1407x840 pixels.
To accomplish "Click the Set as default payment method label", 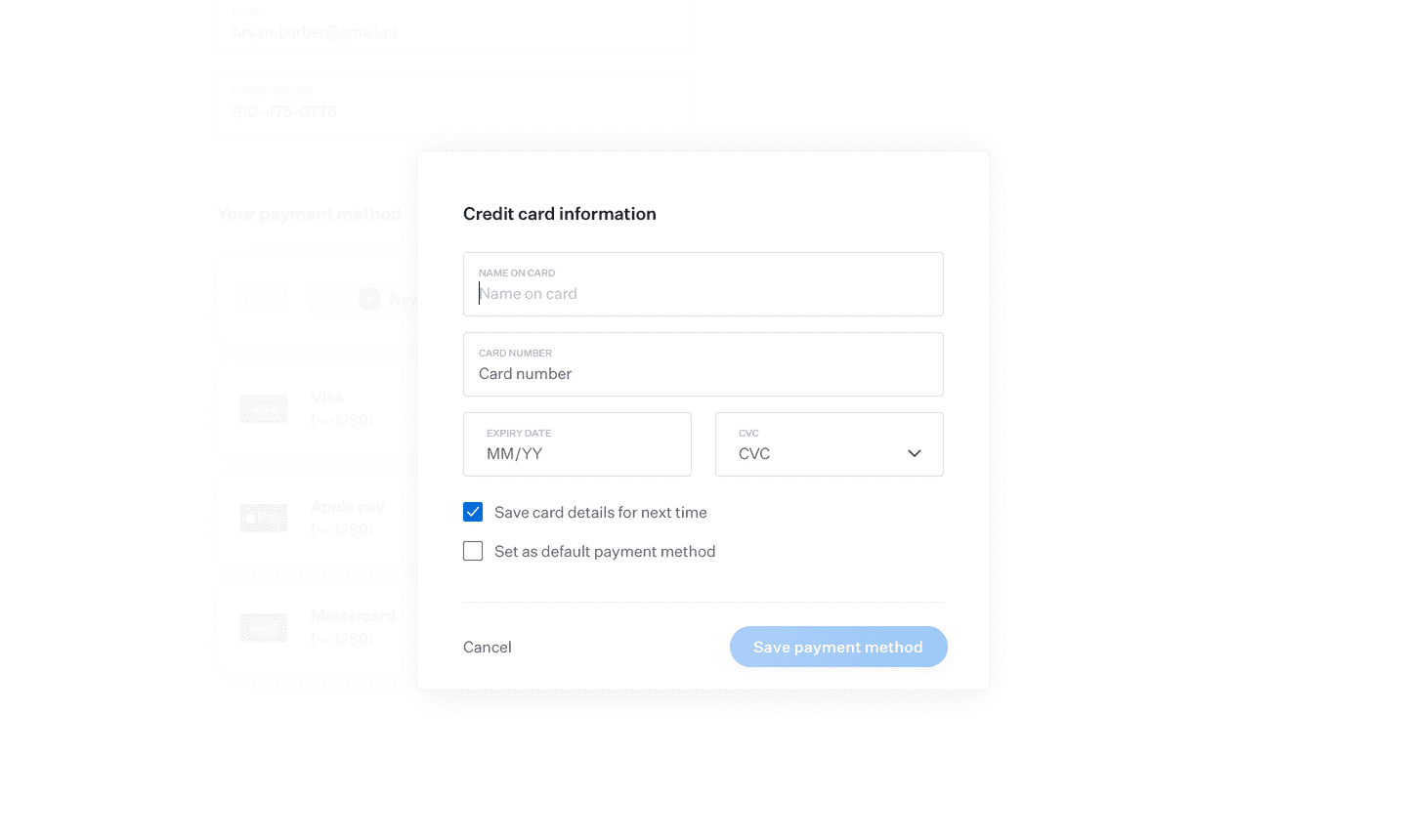I will coord(605,551).
